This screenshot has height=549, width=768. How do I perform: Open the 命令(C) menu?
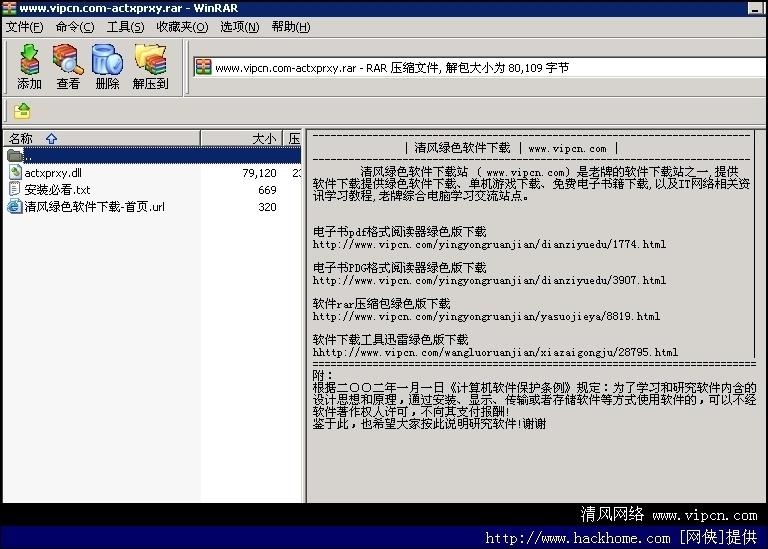coord(76,27)
